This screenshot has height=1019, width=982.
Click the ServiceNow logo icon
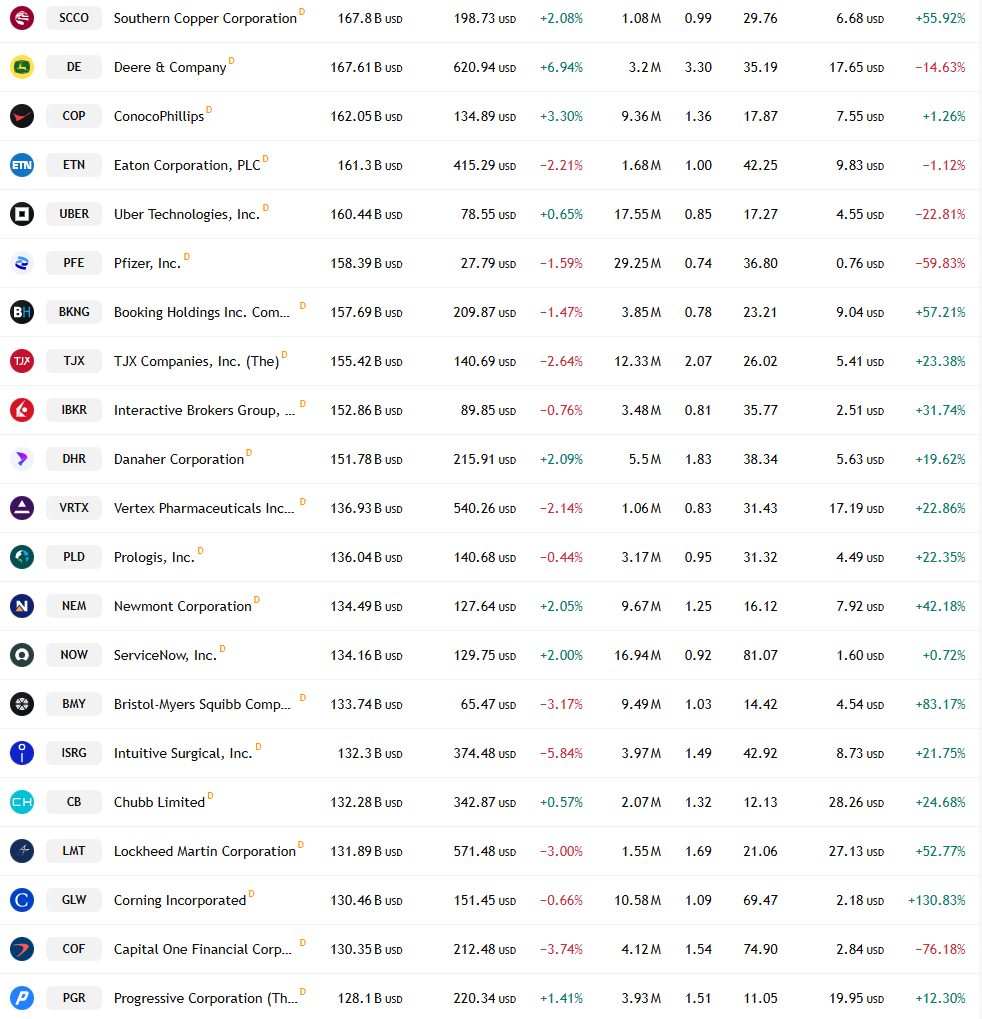[x=22, y=654]
